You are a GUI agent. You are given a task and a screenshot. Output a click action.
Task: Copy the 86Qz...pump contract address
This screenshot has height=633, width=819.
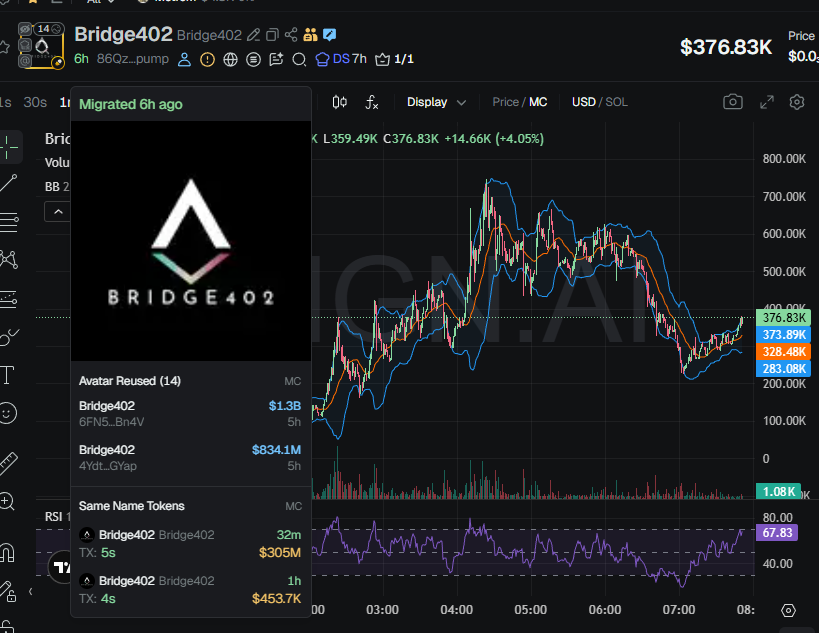click(x=133, y=59)
